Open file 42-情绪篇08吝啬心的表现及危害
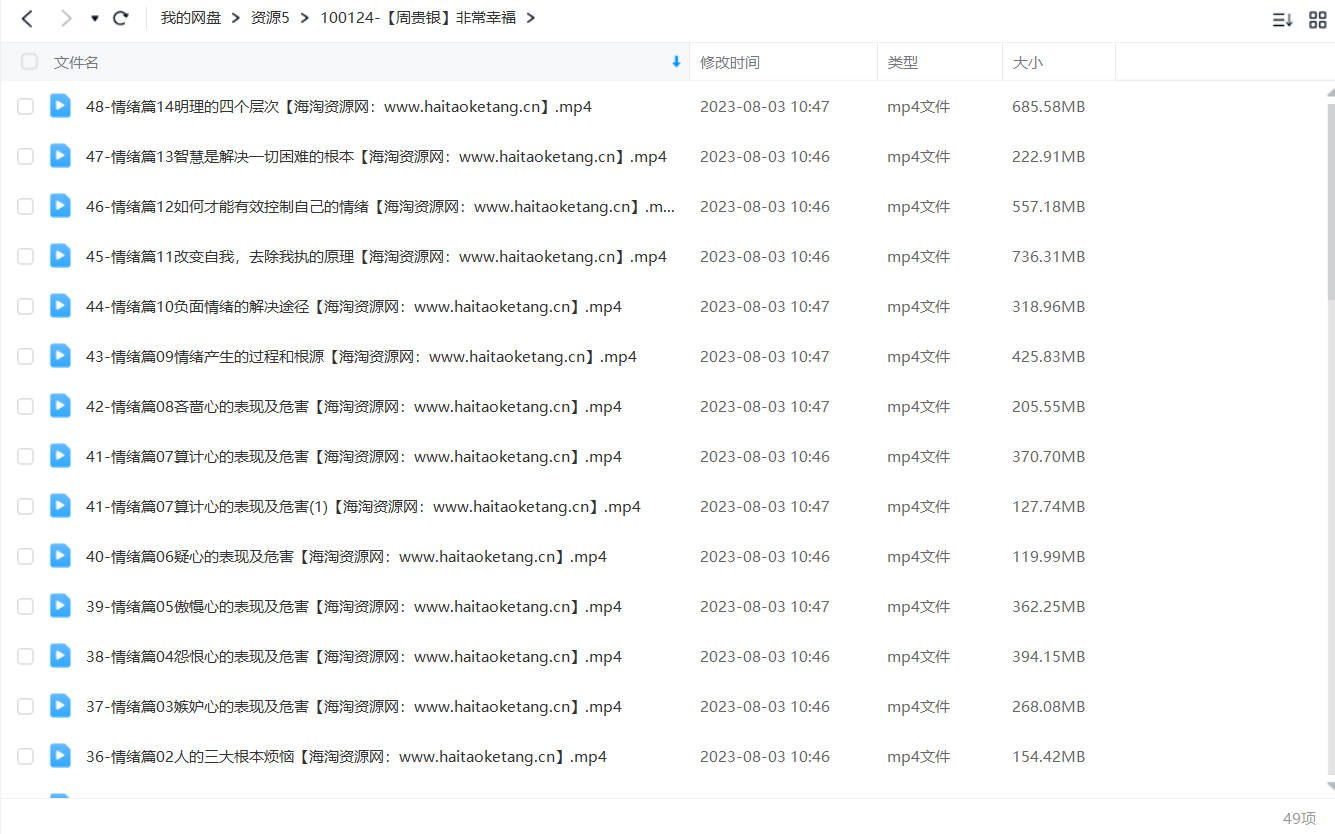 pos(354,406)
